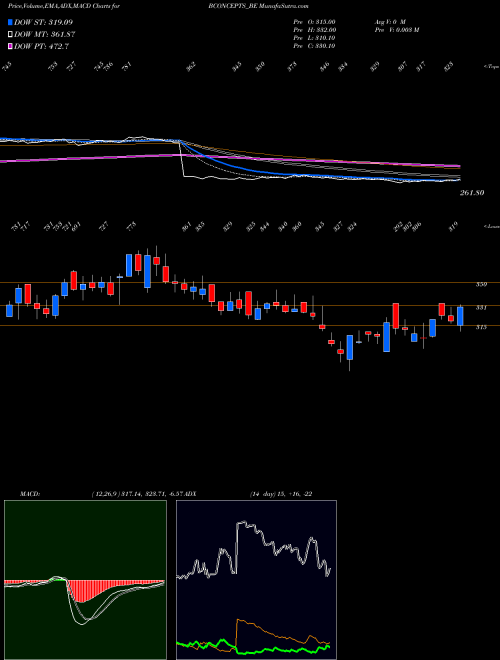This screenshot has width=500, height=660.
Task: Click the 'Pre V: 0.003 M' volume text
Action: point(396,30)
